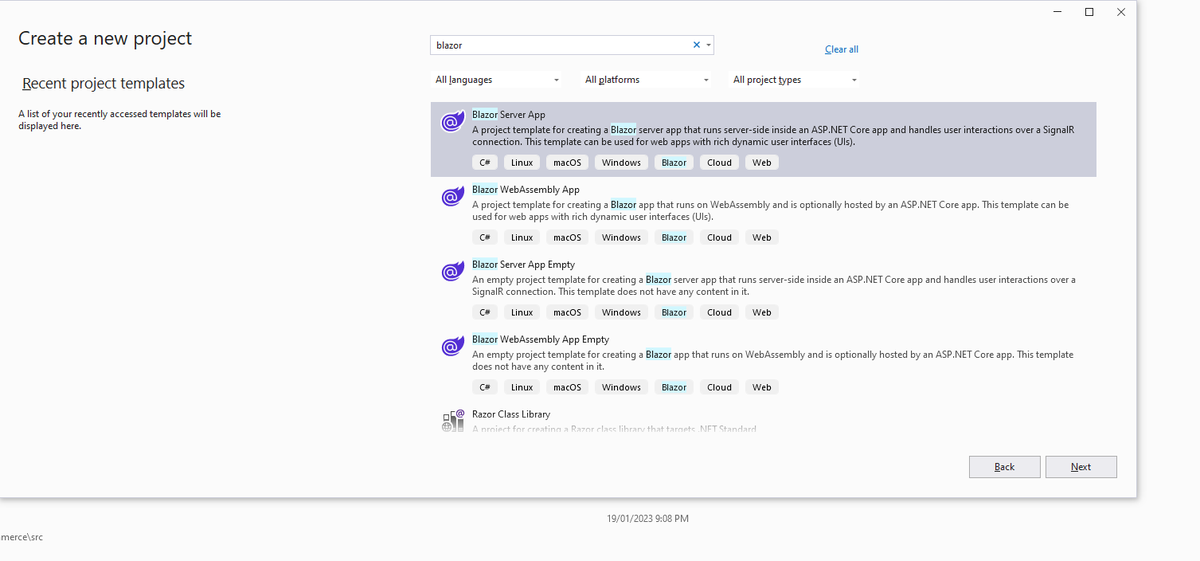Click the Create a new project heading

[x=105, y=39]
